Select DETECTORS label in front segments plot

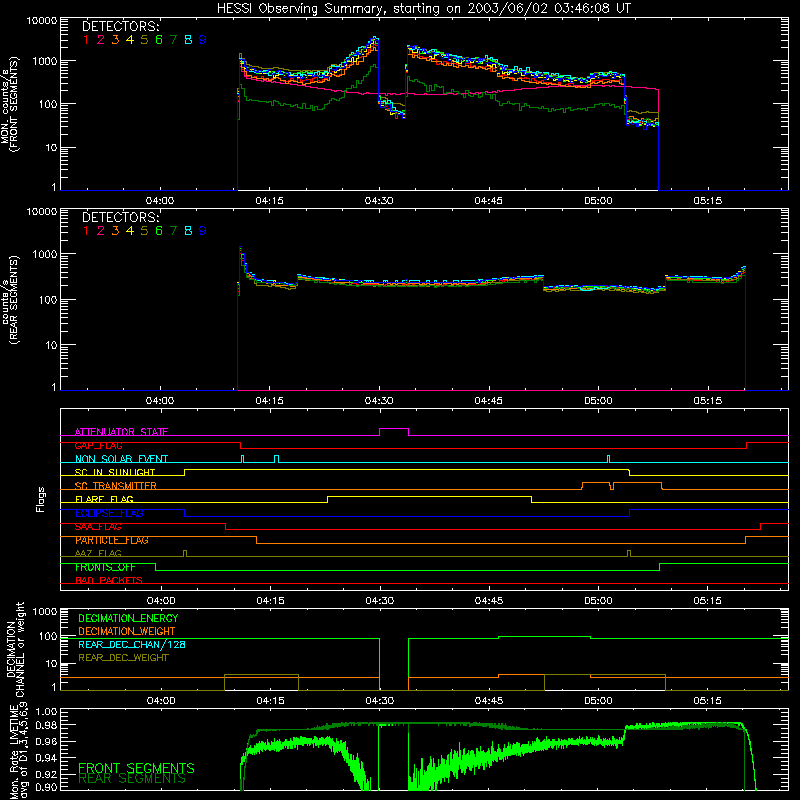click(121, 26)
